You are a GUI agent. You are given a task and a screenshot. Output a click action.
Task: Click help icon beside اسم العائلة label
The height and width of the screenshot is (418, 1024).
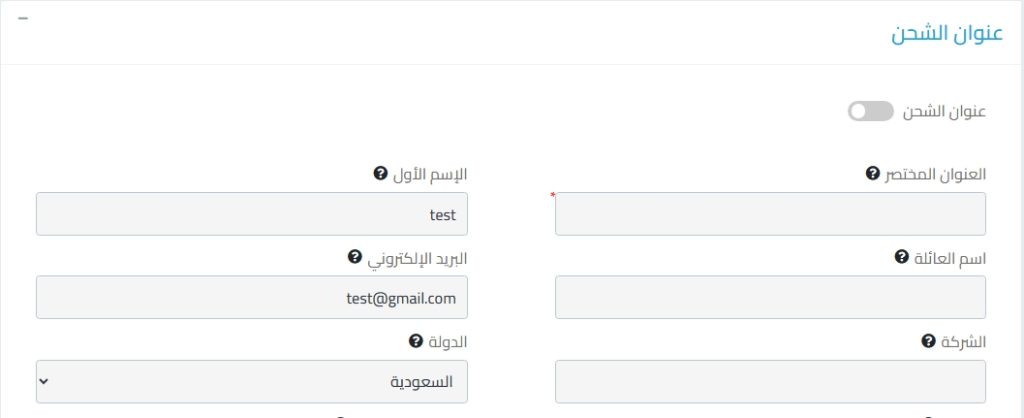tap(900, 257)
